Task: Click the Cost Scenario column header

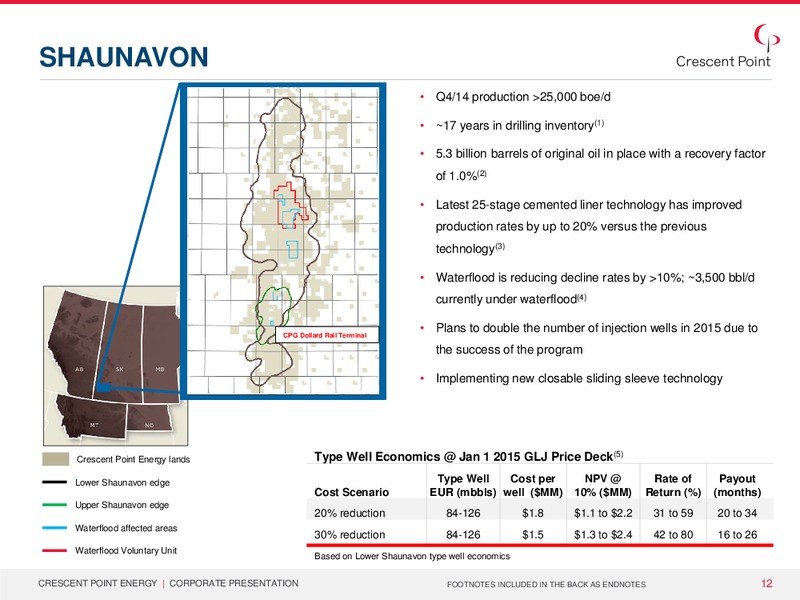Action: 352,492
